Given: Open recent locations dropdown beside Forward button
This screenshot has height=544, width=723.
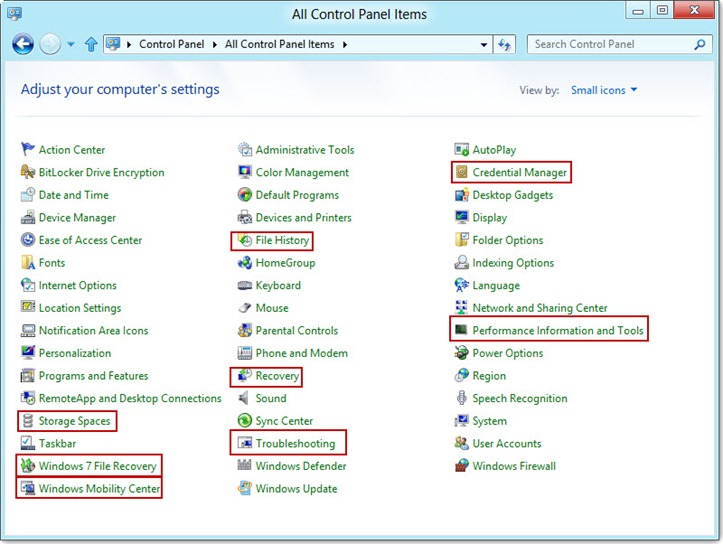Looking at the screenshot, I should 71,44.
